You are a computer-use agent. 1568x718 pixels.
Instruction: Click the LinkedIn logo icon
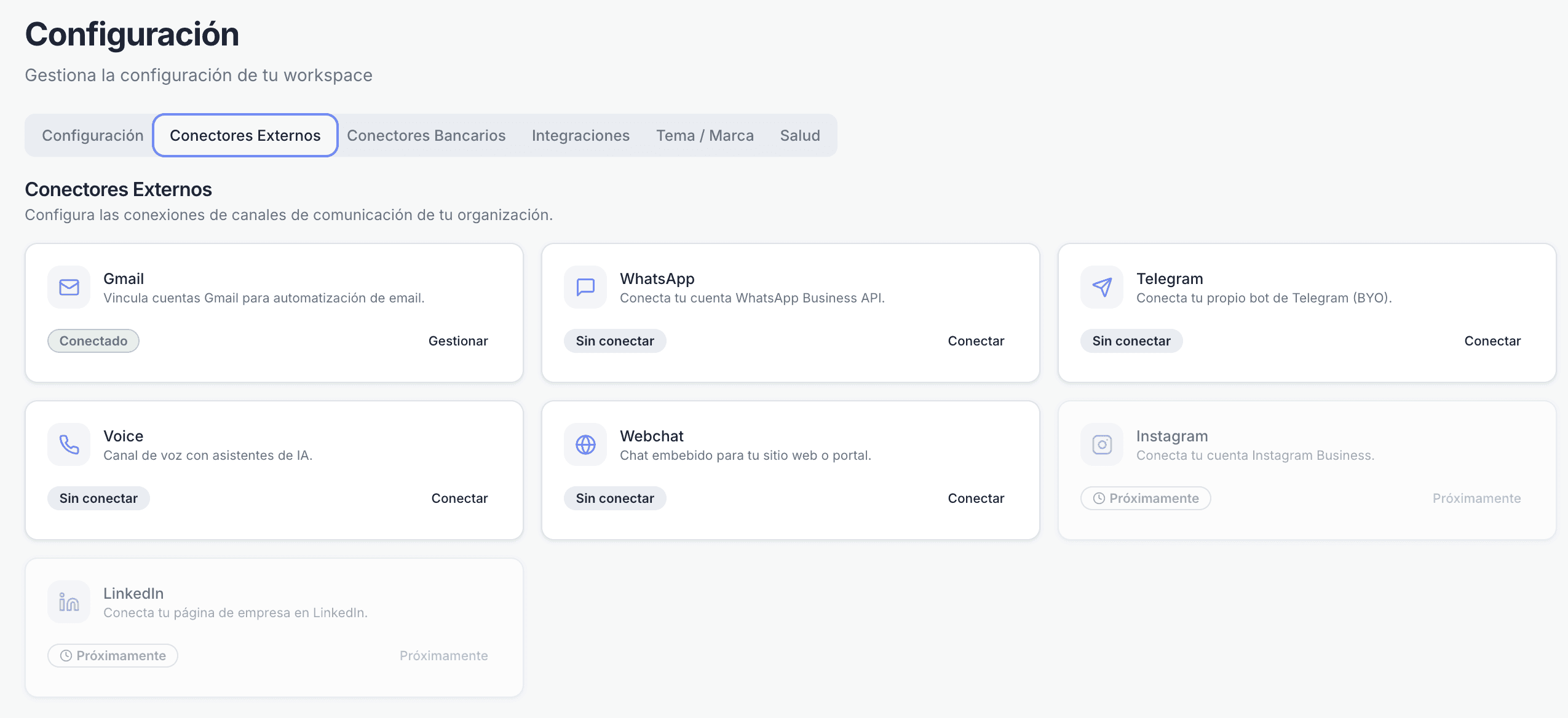click(69, 602)
